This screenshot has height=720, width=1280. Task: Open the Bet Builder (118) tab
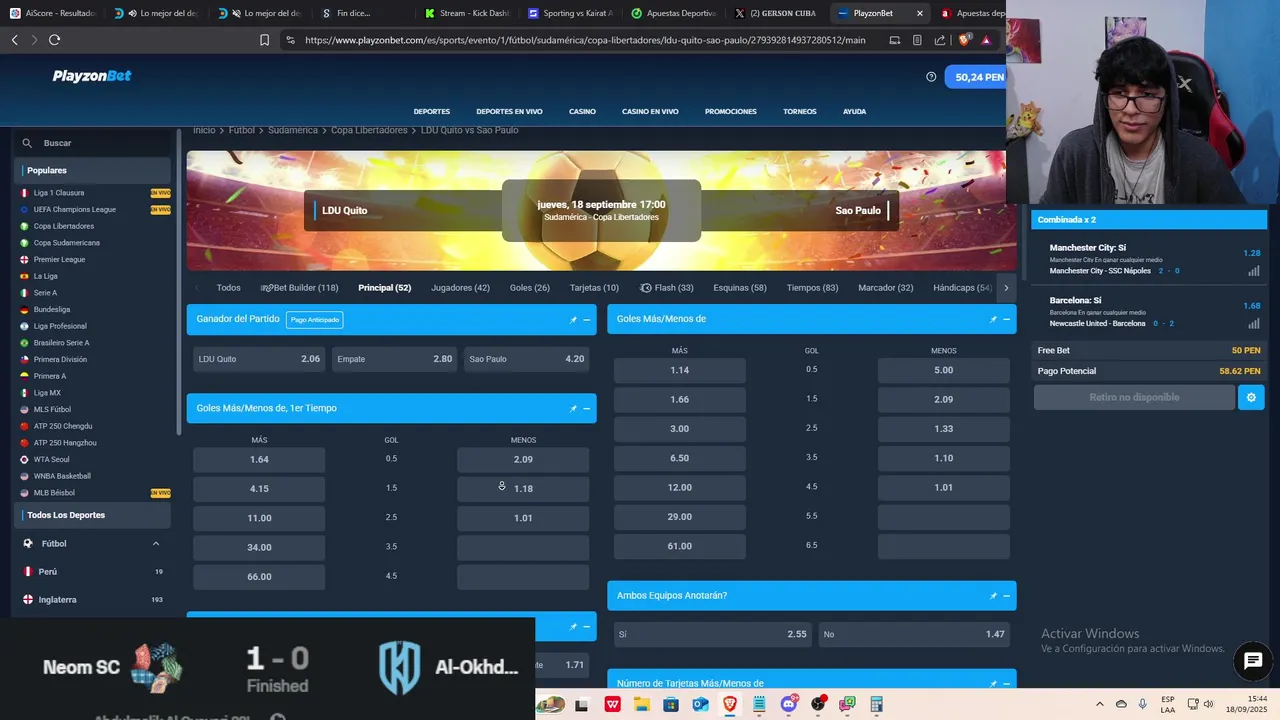[x=300, y=288]
